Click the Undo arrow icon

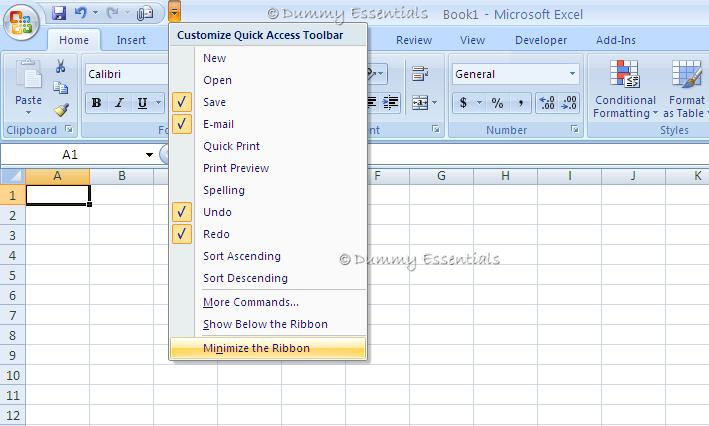point(80,13)
